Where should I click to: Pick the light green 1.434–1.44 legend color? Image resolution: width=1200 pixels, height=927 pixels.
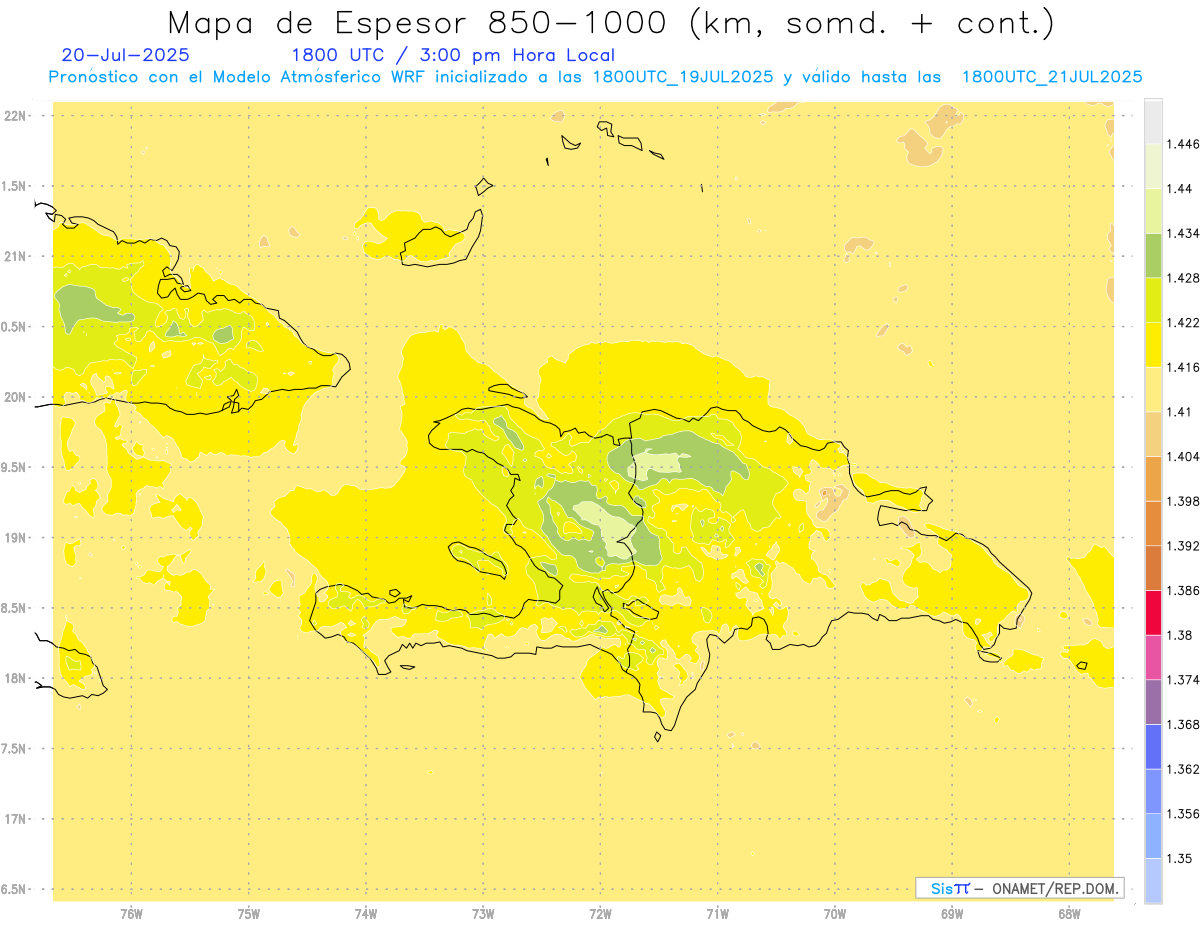pyautogui.click(x=1153, y=211)
